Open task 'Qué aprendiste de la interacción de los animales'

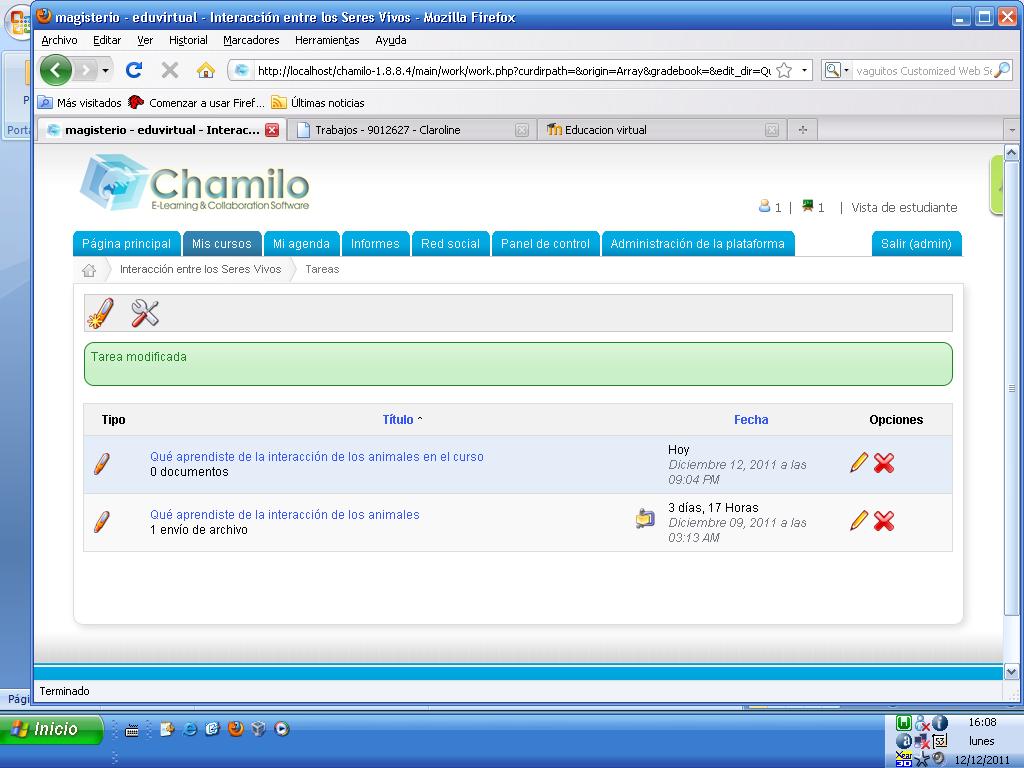pyautogui.click(x=285, y=515)
